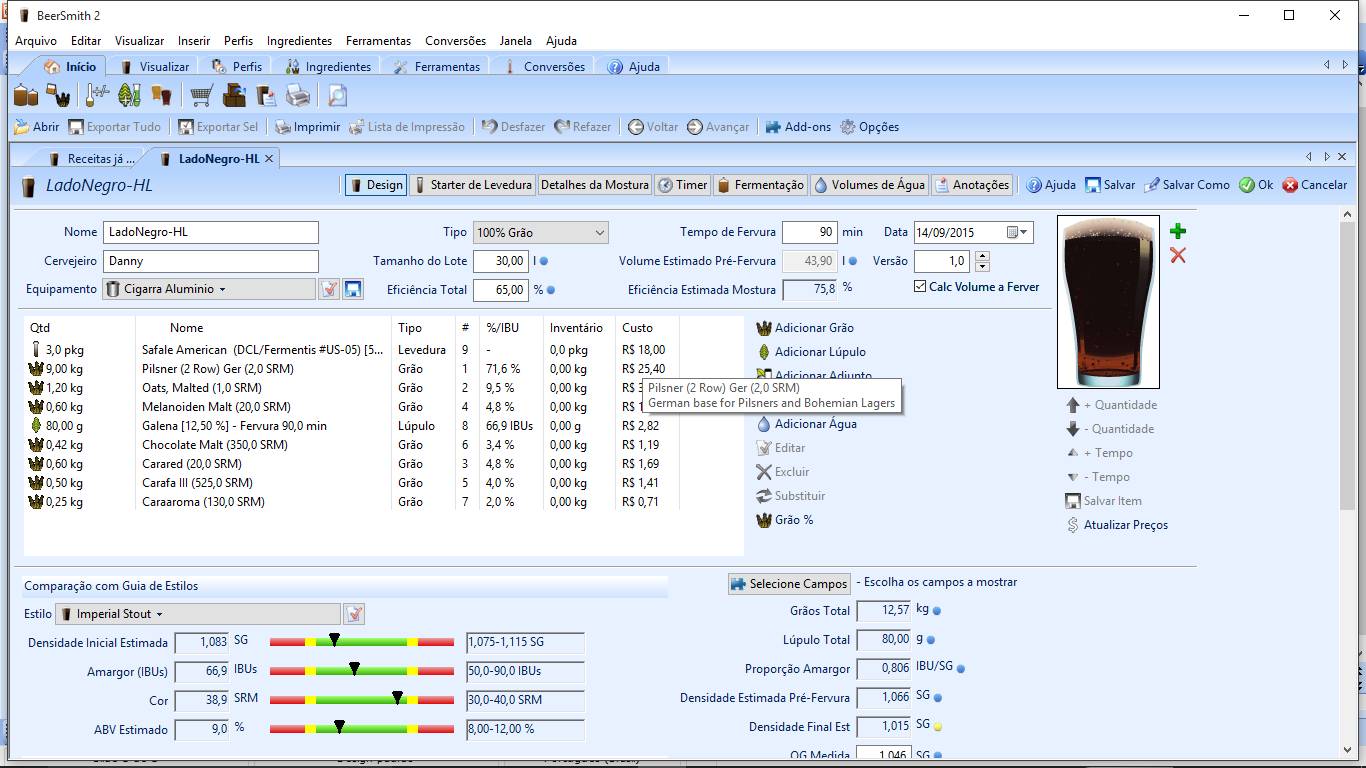Click the Eficiência Total field
1366x768 pixels.
[x=500, y=290]
